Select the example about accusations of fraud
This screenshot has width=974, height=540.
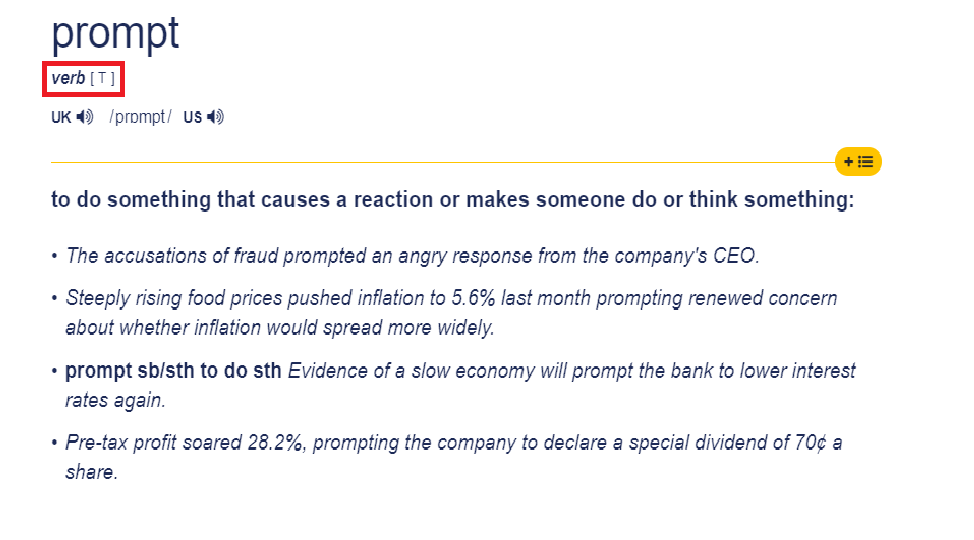point(413,255)
